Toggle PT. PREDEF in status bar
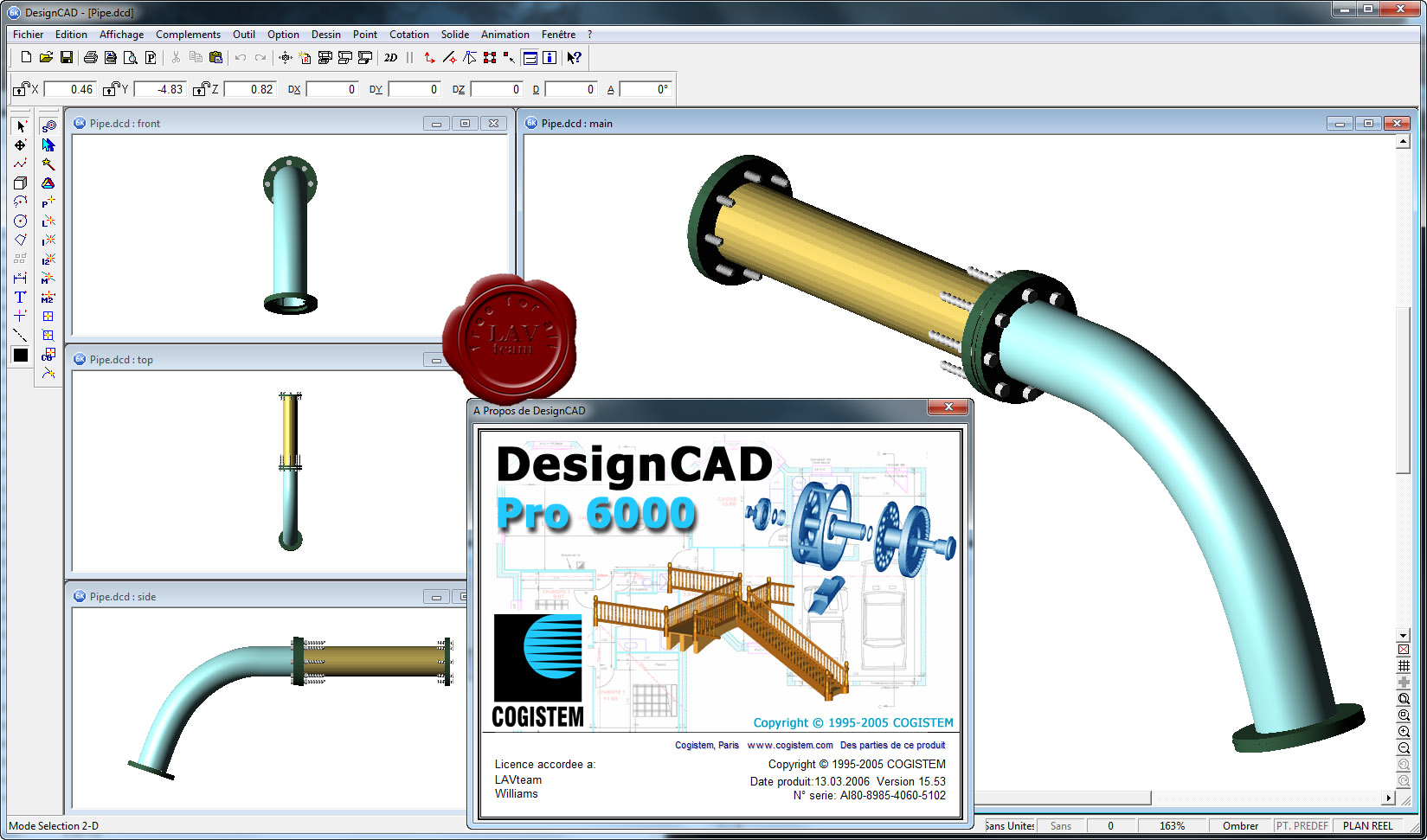Image resolution: width=1427 pixels, height=840 pixels. point(1302,826)
